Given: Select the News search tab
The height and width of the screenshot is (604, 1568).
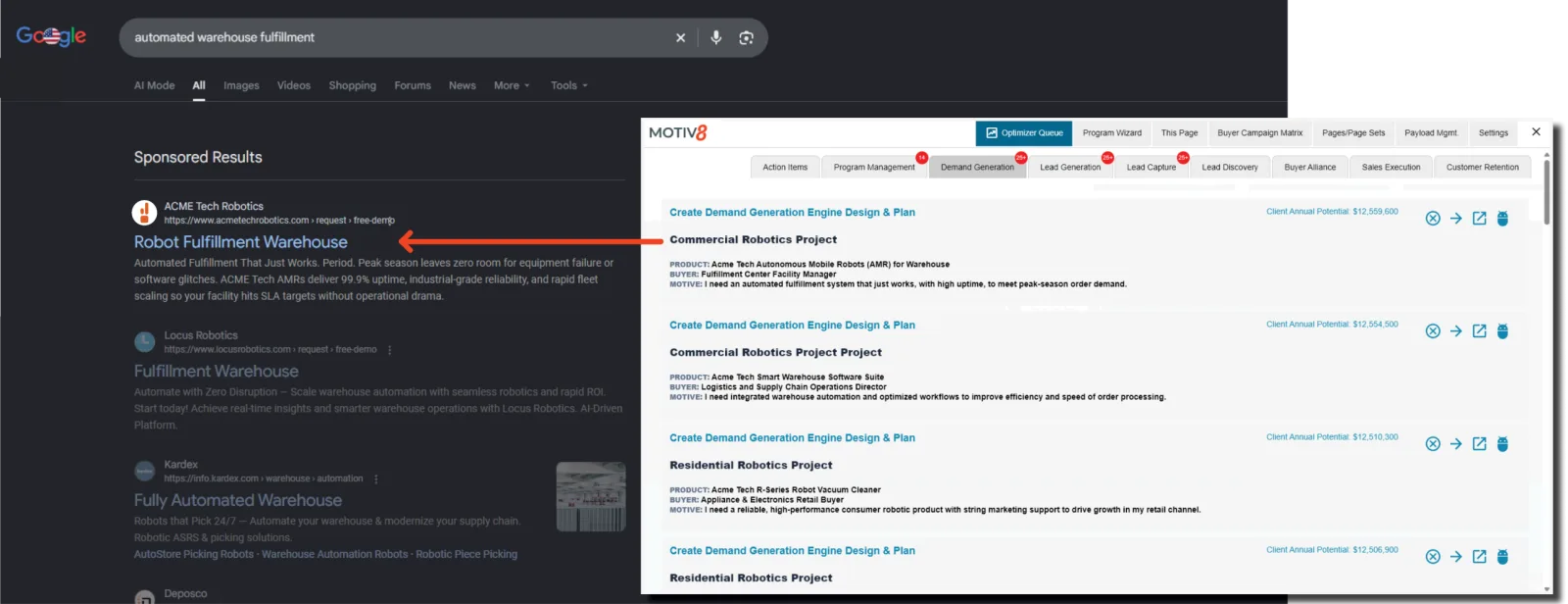Looking at the screenshot, I should tap(463, 85).
